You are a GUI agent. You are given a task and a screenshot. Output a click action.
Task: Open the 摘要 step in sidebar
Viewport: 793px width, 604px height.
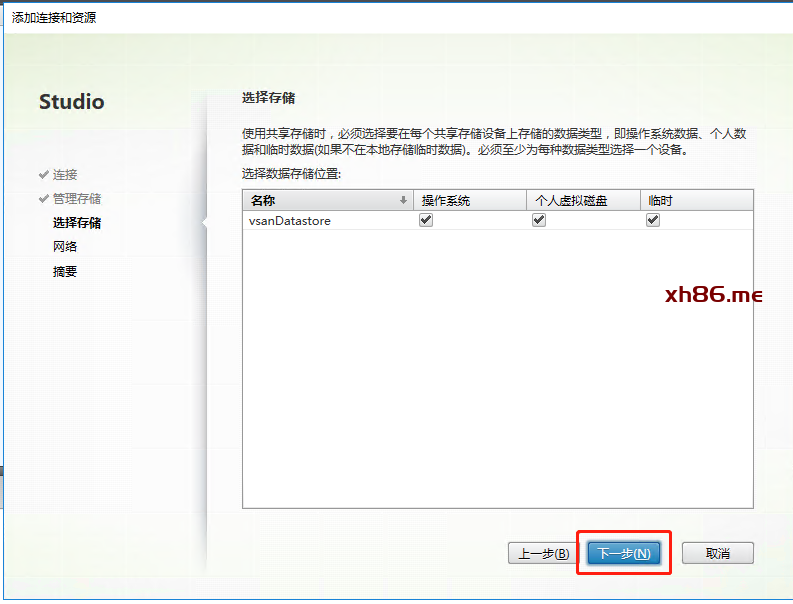[65, 271]
